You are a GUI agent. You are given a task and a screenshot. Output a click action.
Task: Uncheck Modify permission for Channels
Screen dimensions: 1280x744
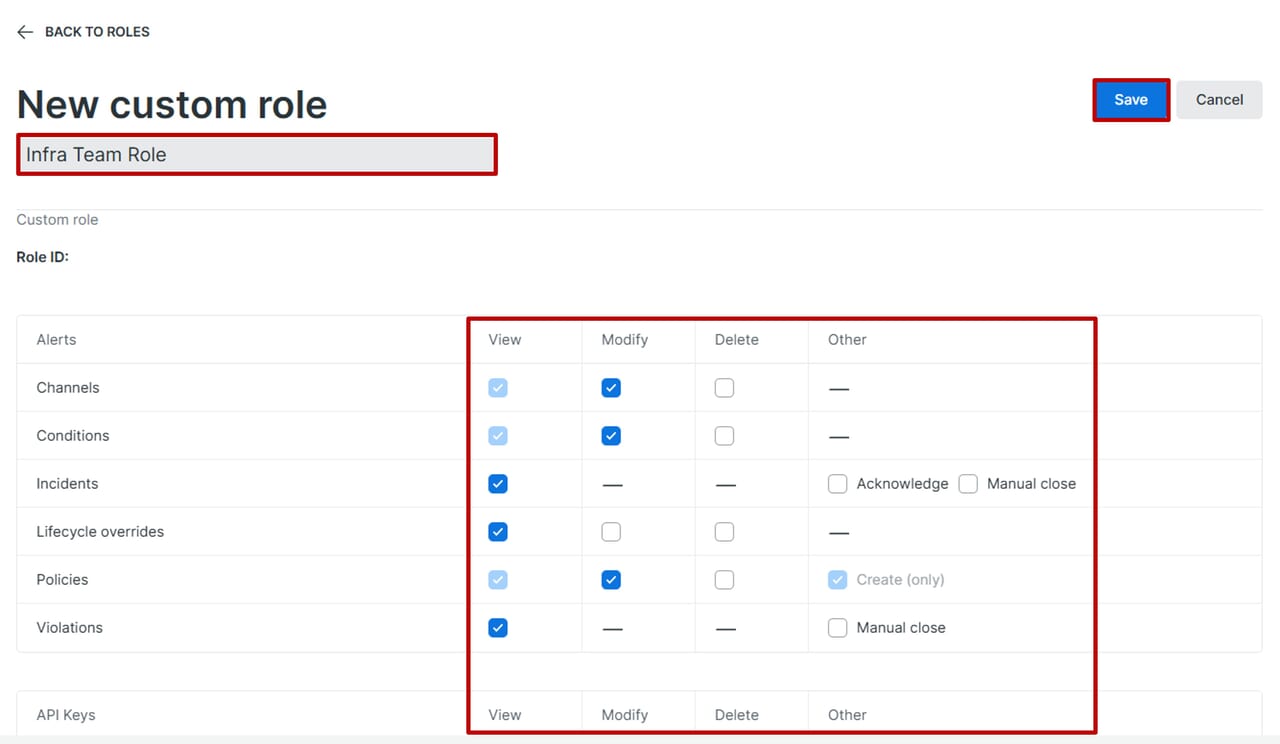click(x=611, y=388)
